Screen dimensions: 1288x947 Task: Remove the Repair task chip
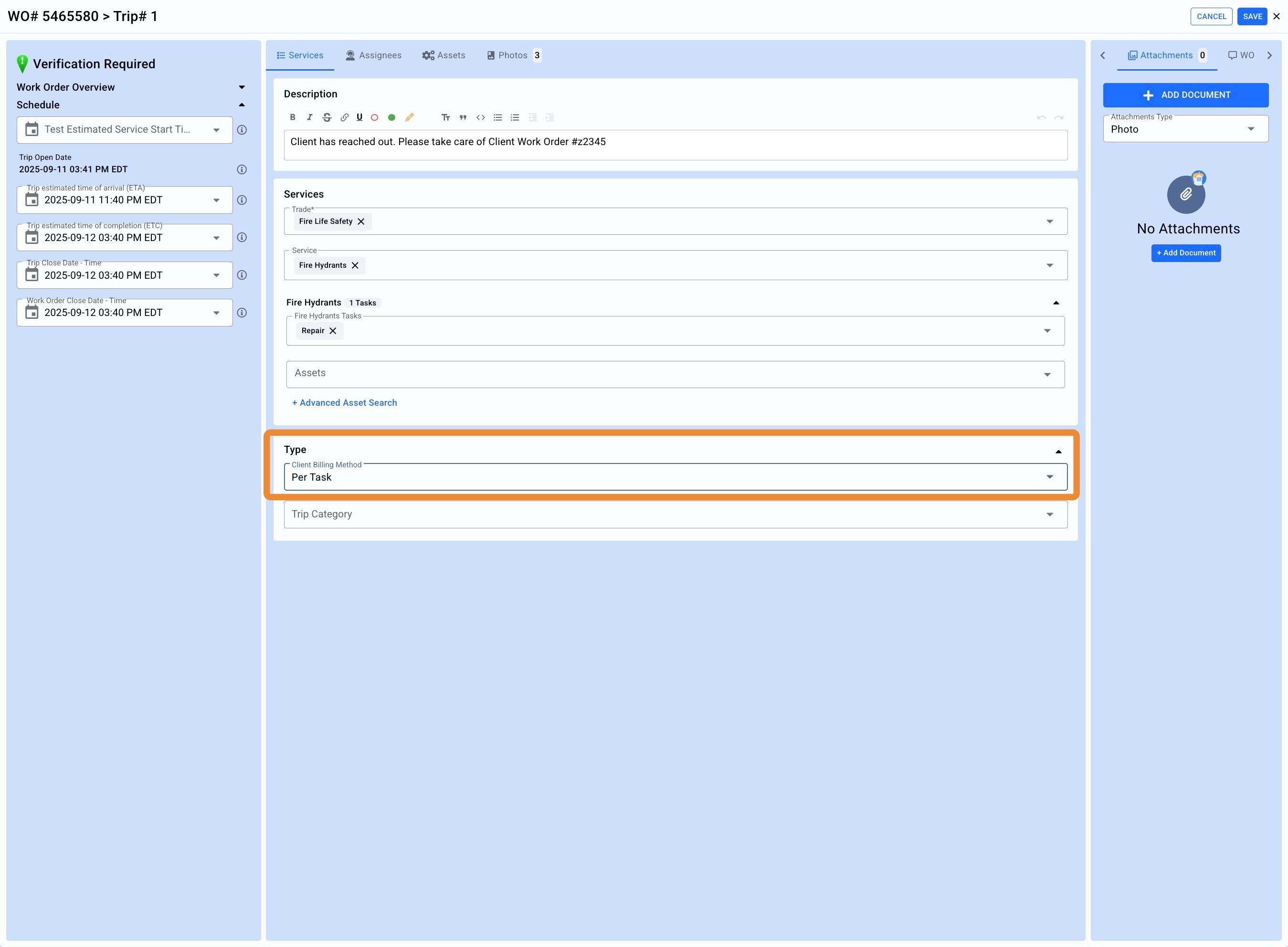click(333, 331)
